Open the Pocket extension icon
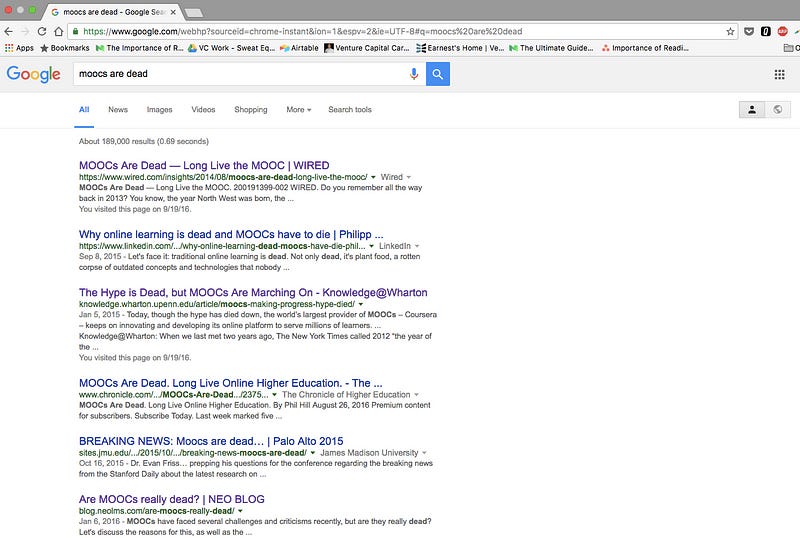Image resolution: width=800 pixels, height=538 pixels. [x=748, y=32]
